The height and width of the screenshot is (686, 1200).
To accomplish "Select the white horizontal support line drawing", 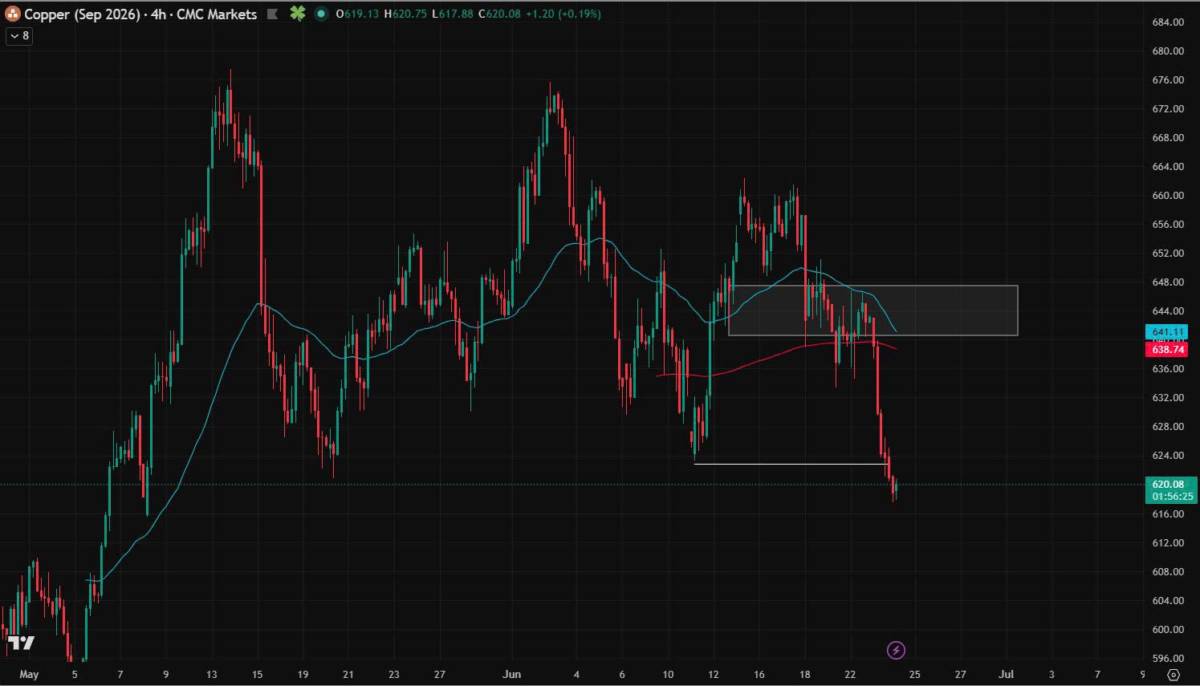I will (x=791, y=464).
